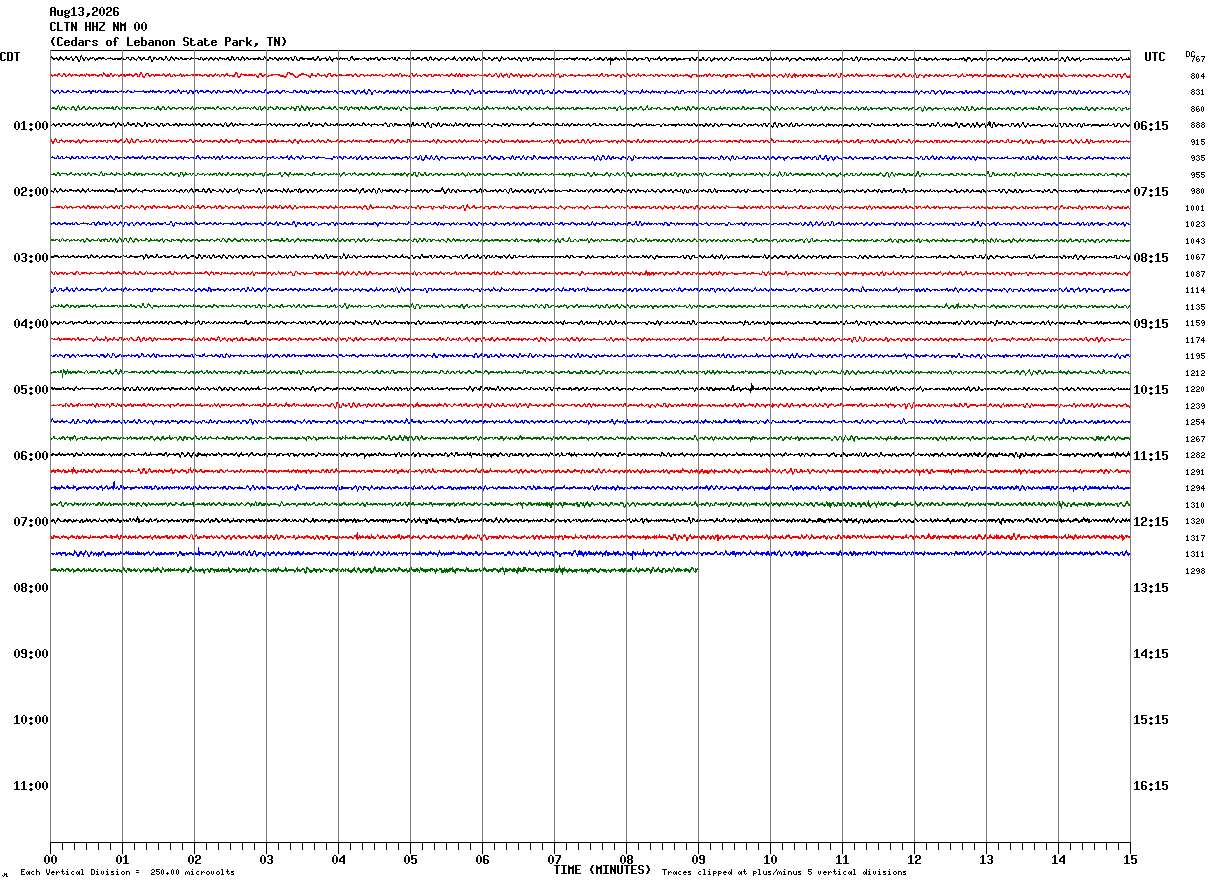Click minute tick label '07' on the axis
The width and height of the screenshot is (1210, 886).
(554, 860)
